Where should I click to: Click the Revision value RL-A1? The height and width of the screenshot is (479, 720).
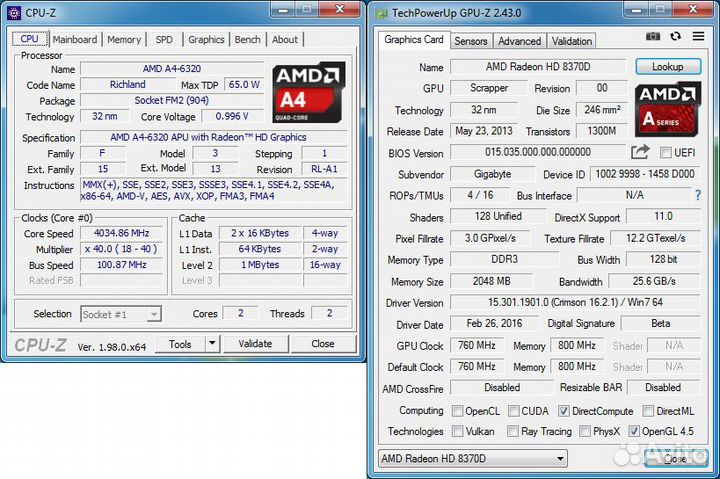coord(324,169)
